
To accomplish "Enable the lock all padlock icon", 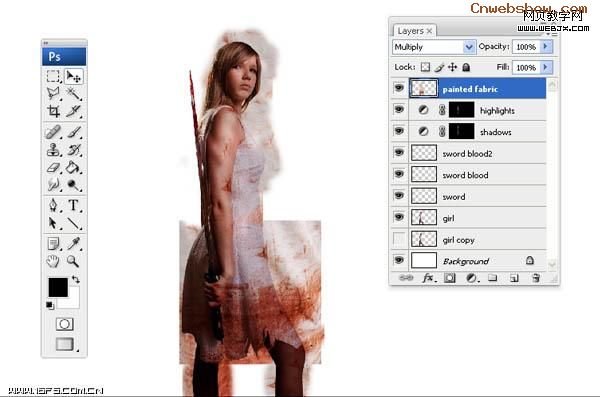I will (466, 67).
